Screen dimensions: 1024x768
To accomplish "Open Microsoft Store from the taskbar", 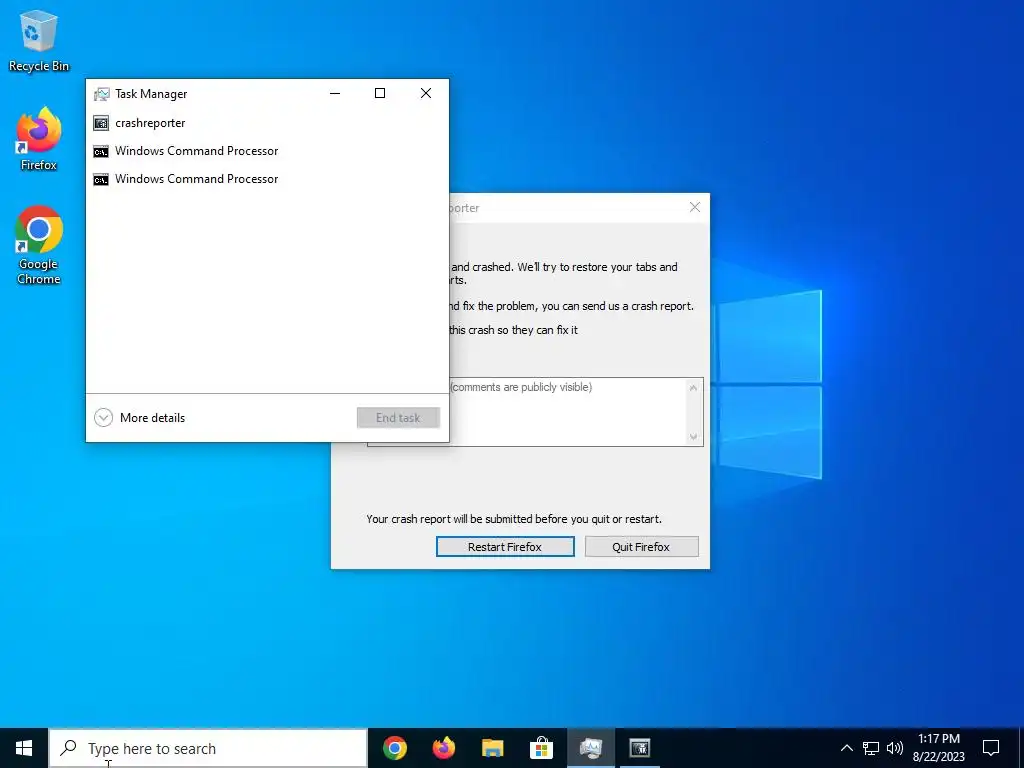I will (x=541, y=748).
